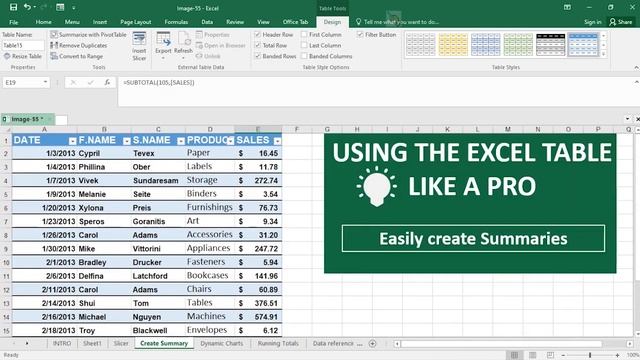Viewport: 640px width, 360px height.
Task: Collapse the ribbon with the arrow
Action: pyautogui.click(x=636, y=67)
